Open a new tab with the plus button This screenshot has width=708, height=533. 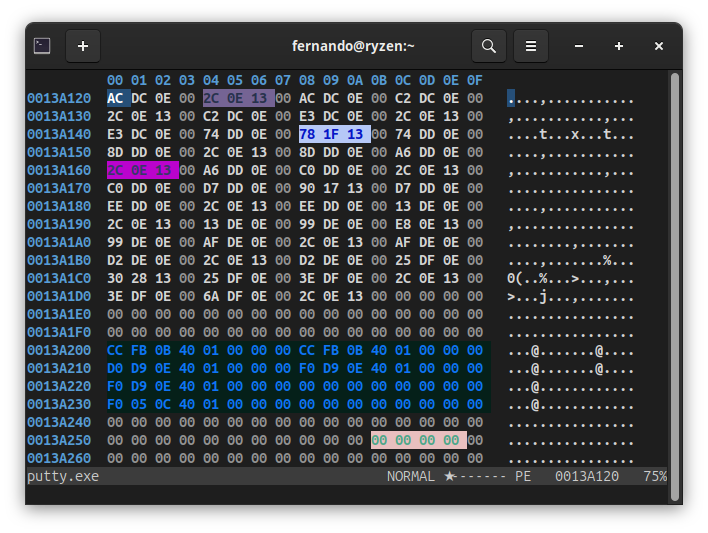pos(83,46)
